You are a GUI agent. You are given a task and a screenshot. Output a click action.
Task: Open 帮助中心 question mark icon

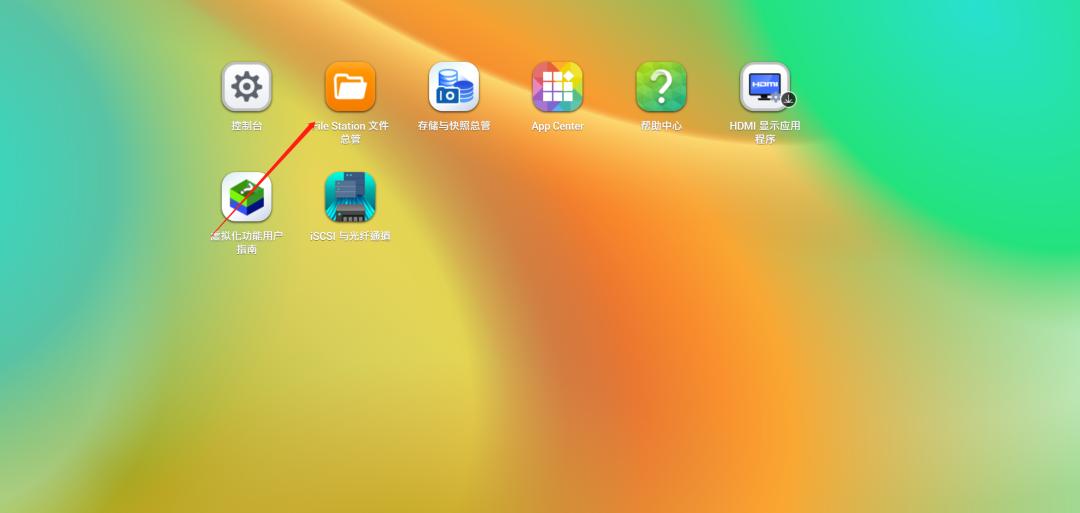661,87
